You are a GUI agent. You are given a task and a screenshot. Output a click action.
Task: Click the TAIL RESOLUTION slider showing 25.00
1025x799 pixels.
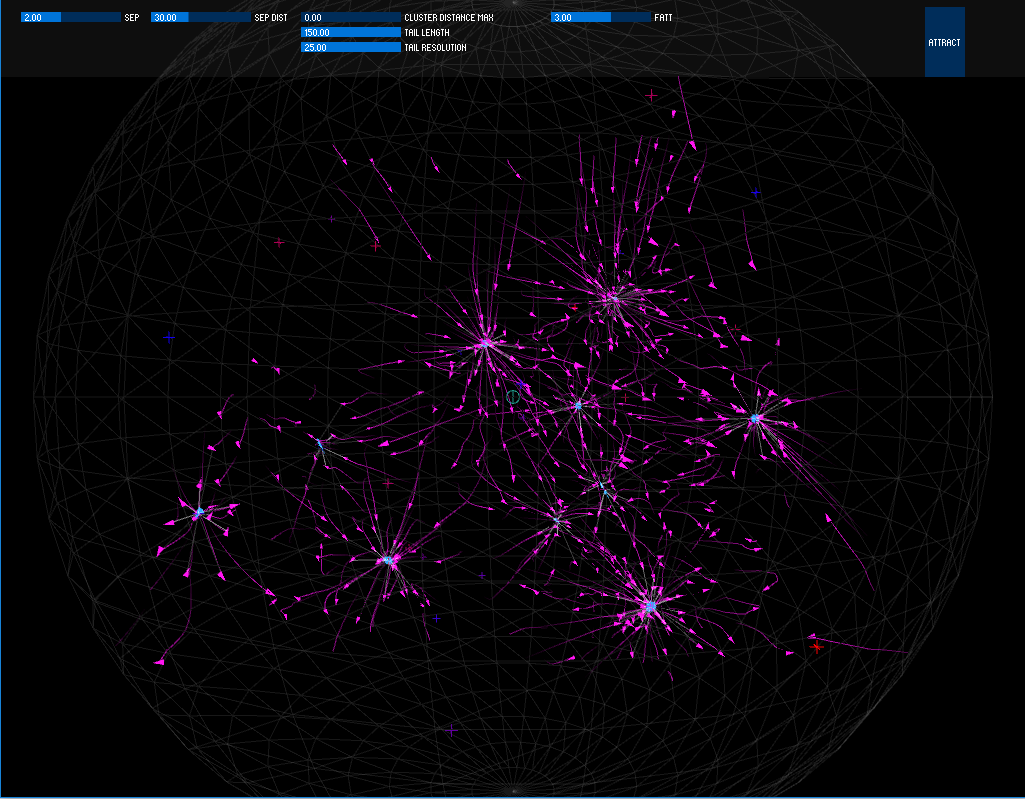352,47
